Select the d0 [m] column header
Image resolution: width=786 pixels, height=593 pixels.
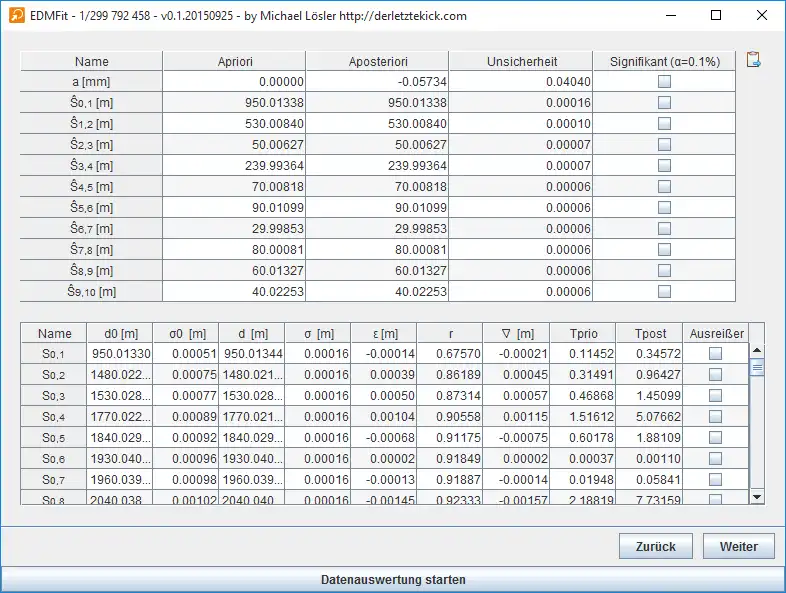tap(120, 333)
